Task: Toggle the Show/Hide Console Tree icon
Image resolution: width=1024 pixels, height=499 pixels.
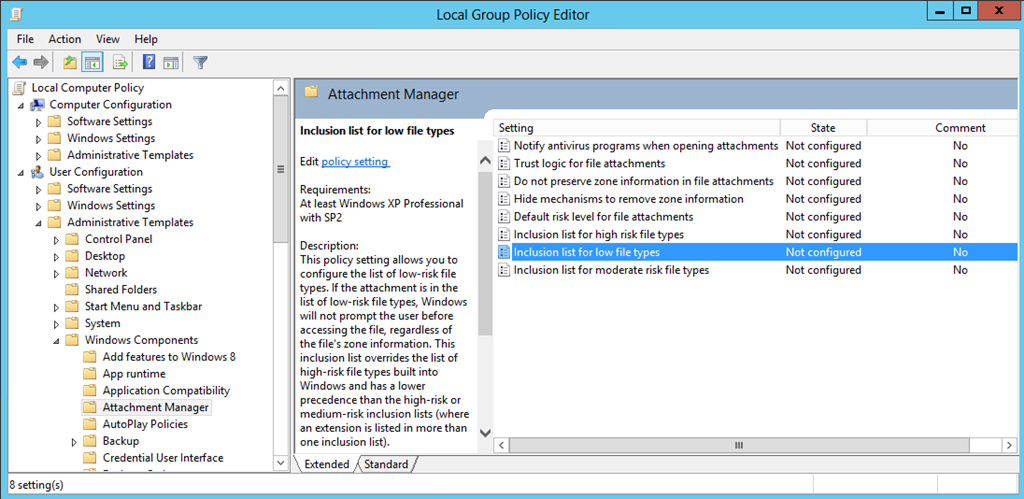Action: click(92, 63)
